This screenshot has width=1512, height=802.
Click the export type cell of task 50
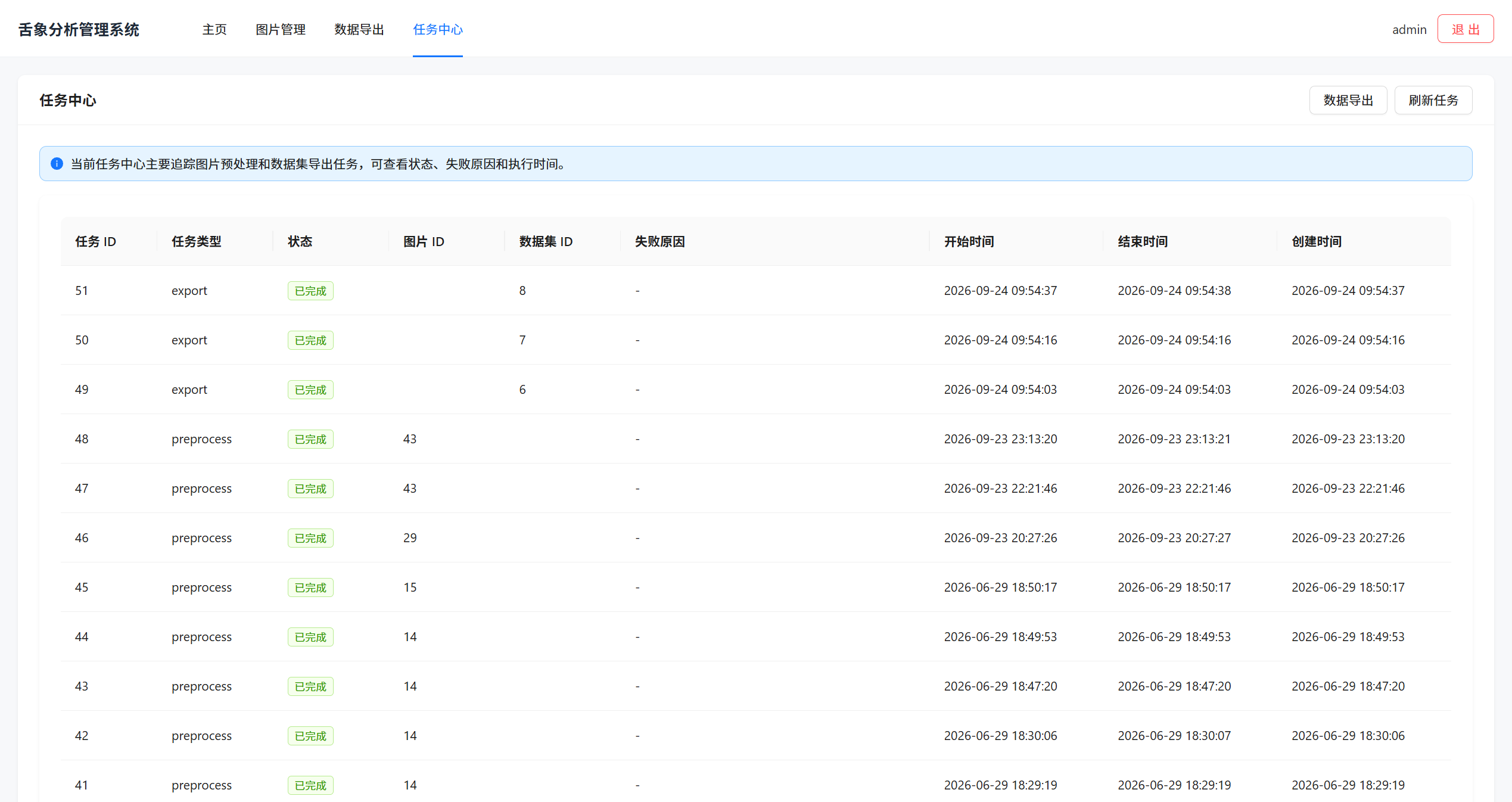coord(189,340)
